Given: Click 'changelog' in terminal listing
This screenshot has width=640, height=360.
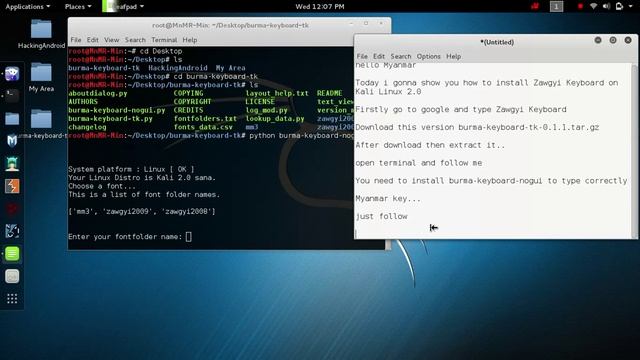Looking at the screenshot, I should pos(87,127).
